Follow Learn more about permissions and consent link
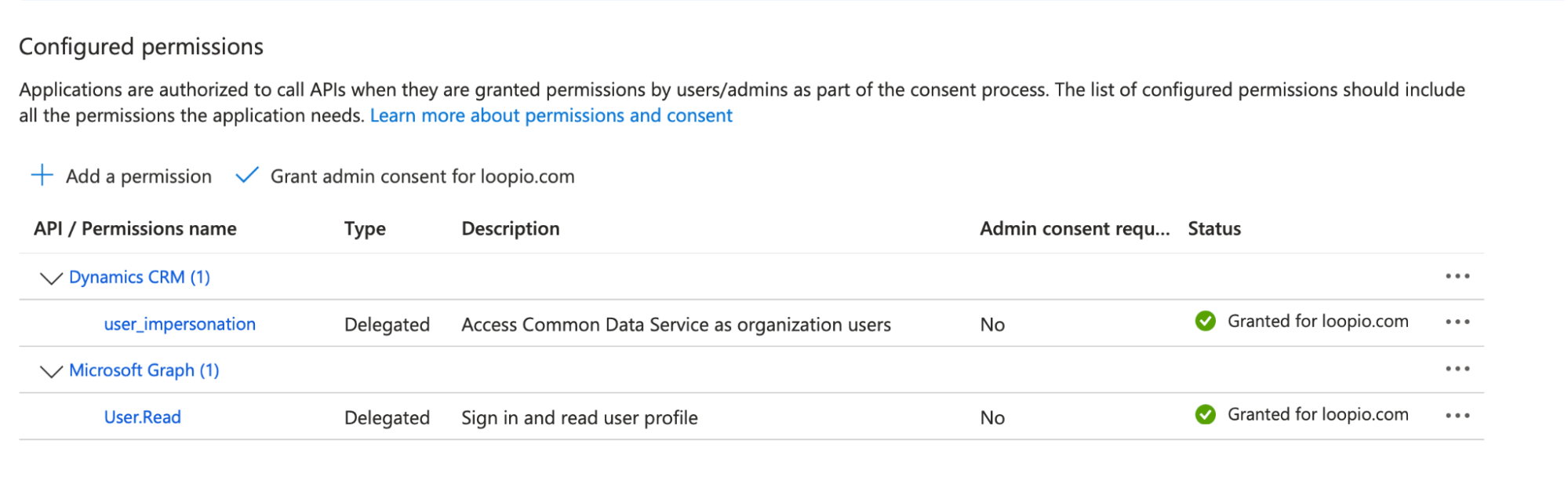The width and height of the screenshot is (1568, 495). tap(551, 116)
